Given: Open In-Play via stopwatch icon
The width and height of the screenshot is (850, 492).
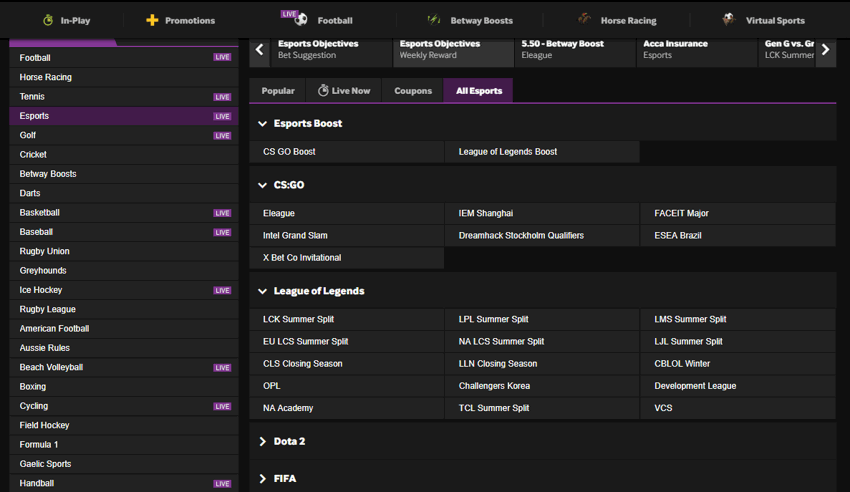Looking at the screenshot, I should point(48,20).
